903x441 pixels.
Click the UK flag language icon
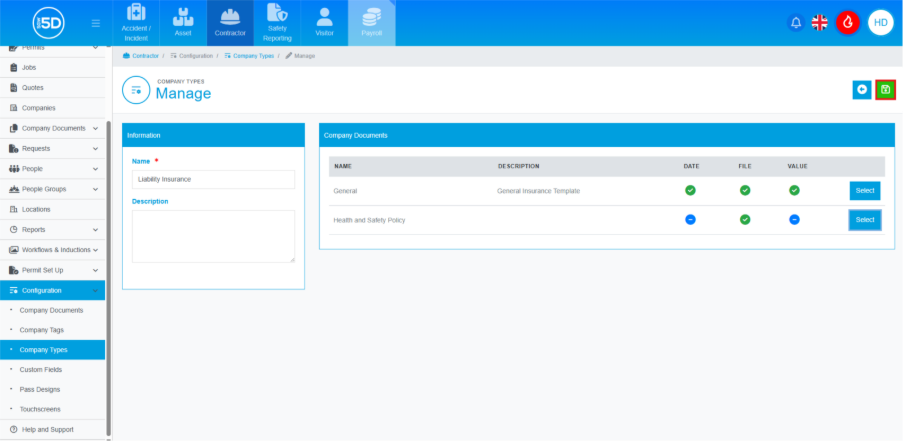(x=820, y=23)
